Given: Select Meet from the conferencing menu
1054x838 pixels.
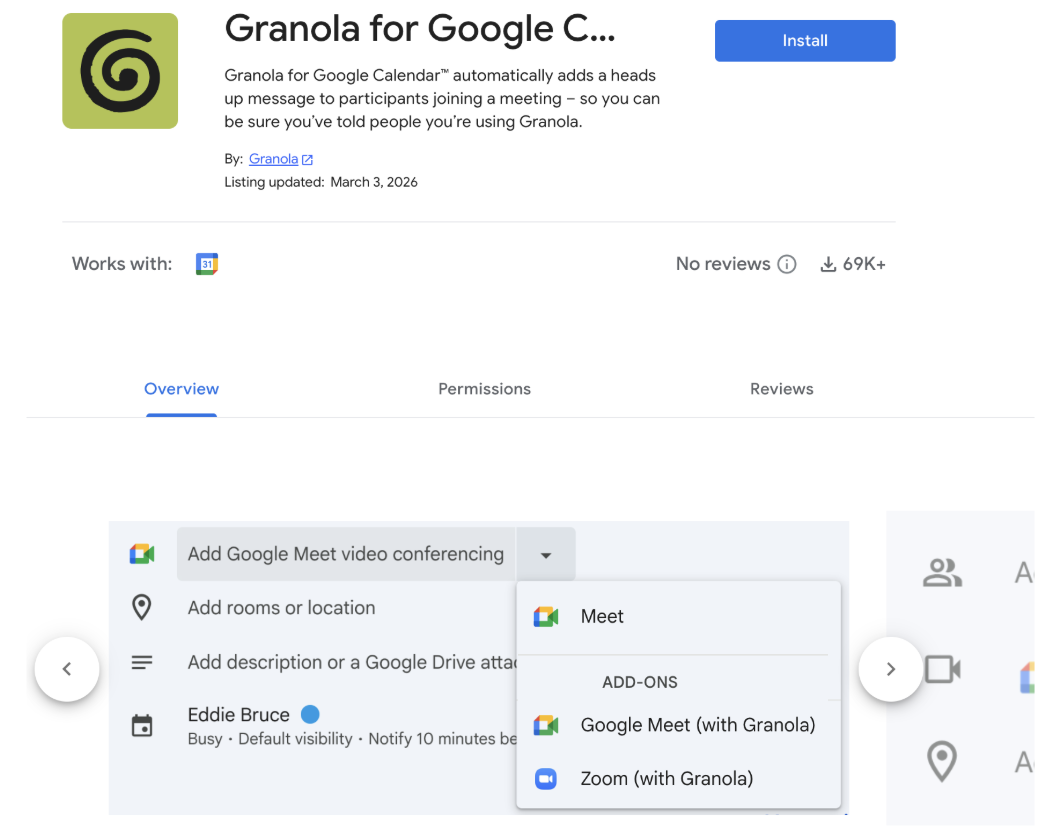Looking at the screenshot, I should click(x=679, y=616).
